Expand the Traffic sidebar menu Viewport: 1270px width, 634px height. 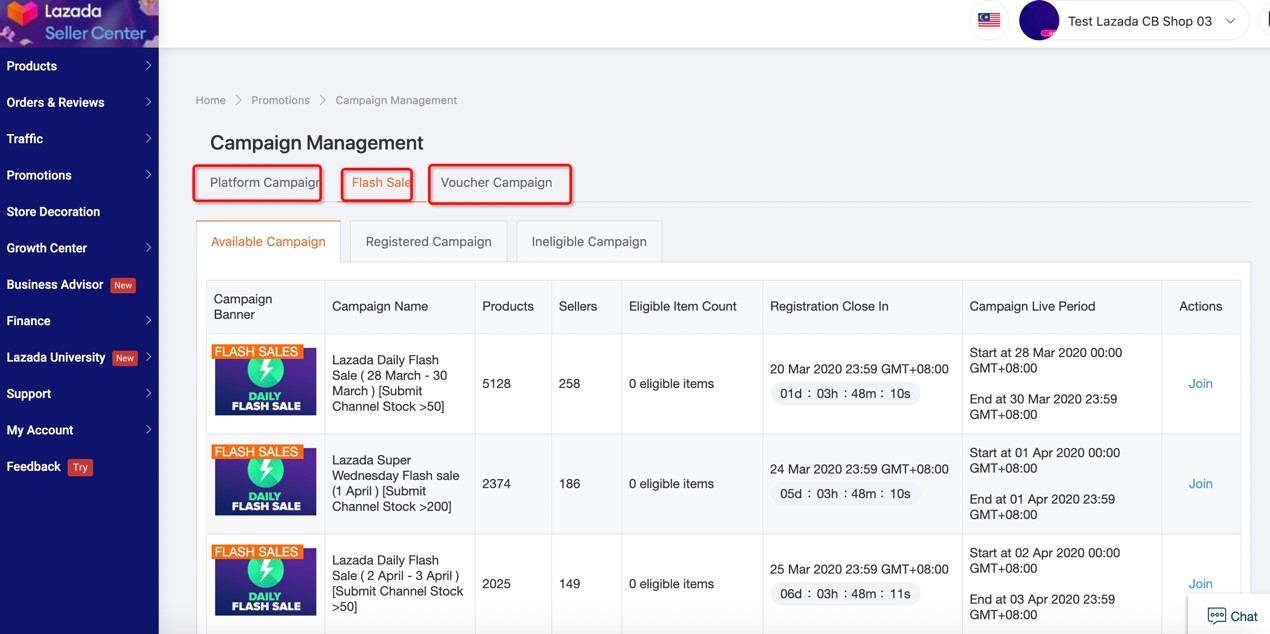tap(79, 139)
